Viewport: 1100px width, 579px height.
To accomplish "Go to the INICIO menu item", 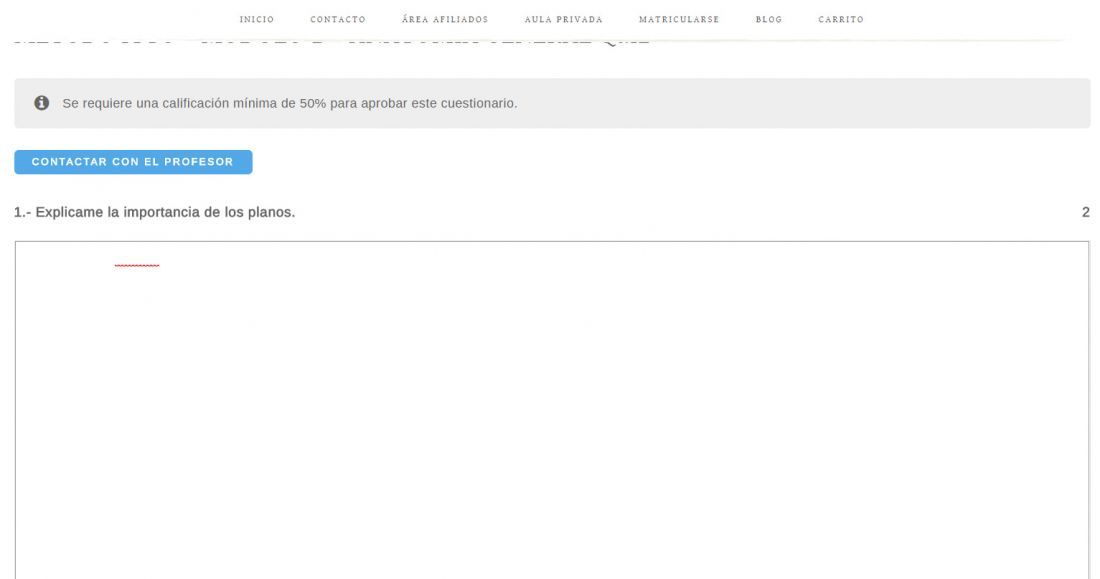I will tap(257, 20).
